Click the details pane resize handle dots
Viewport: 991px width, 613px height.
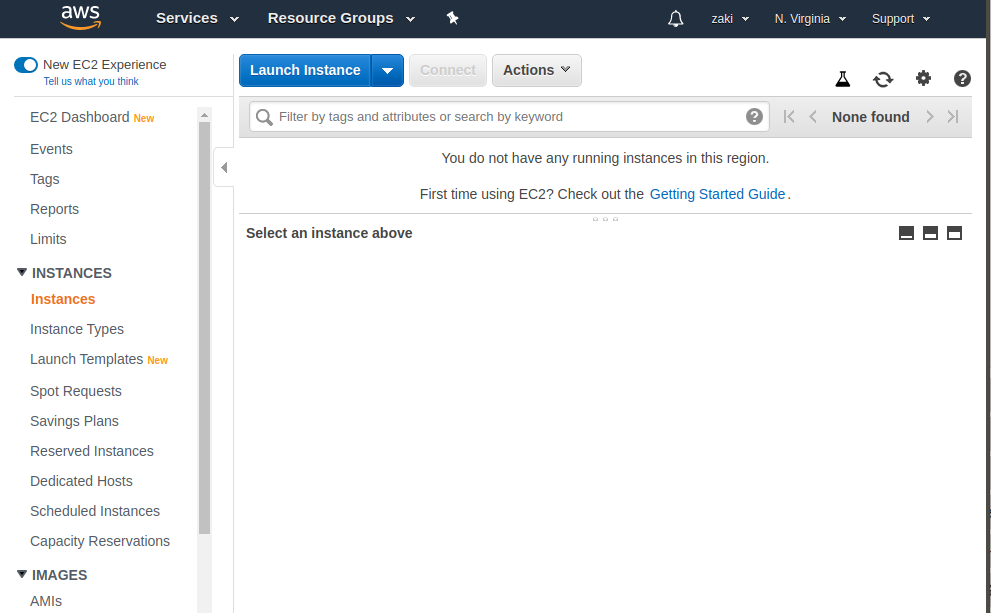pos(605,219)
